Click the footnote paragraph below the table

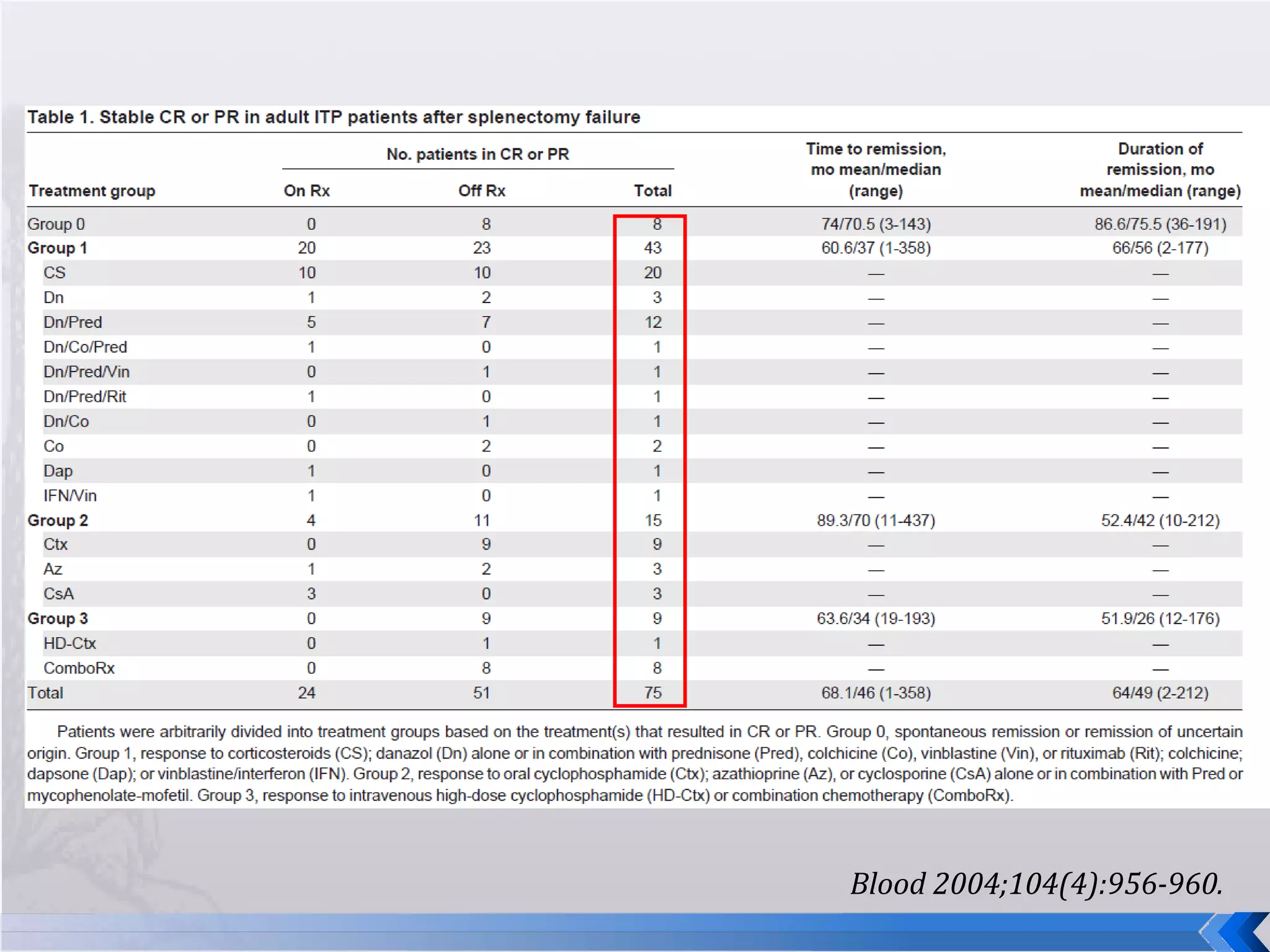coord(634,764)
